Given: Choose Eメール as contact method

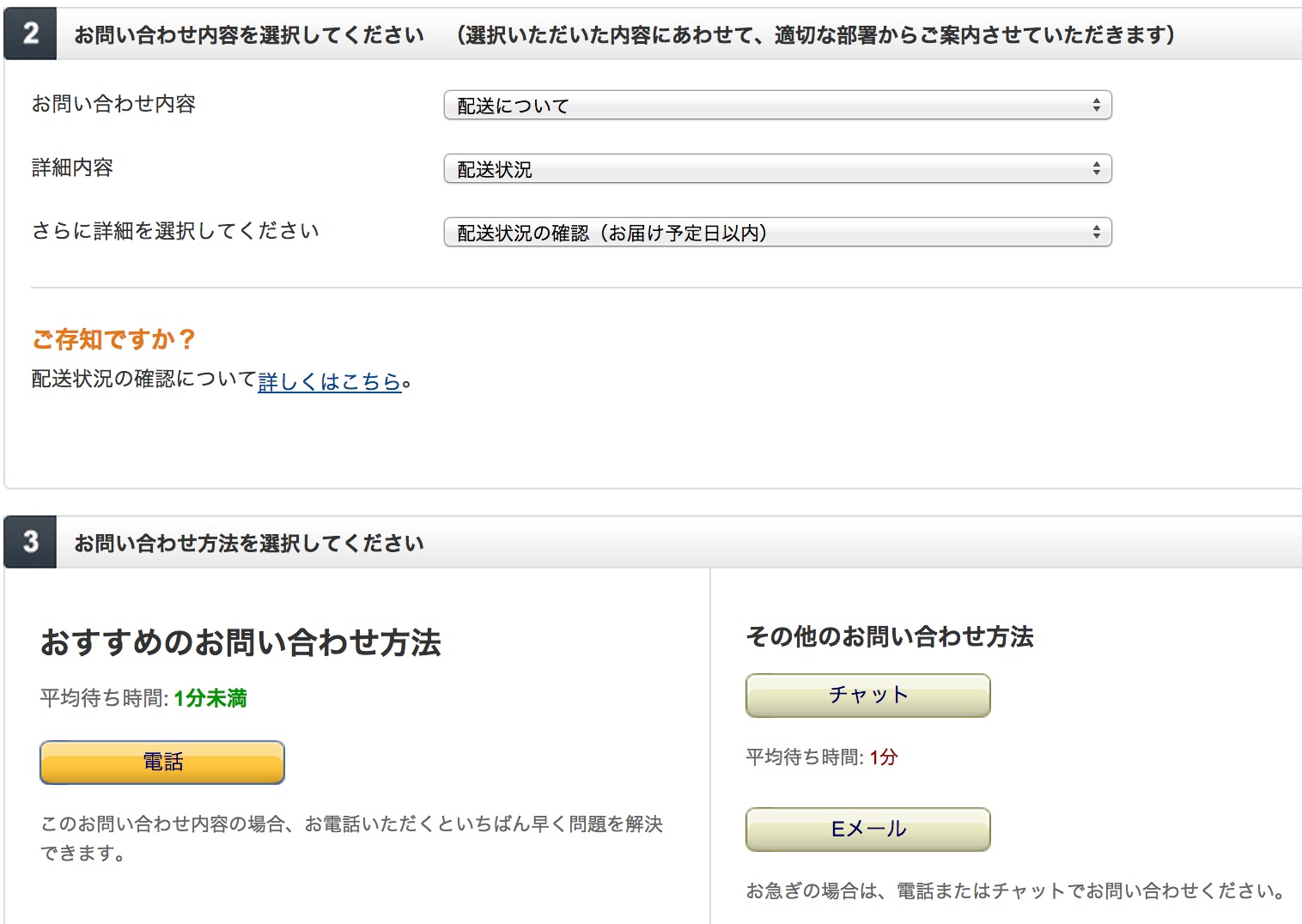Looking at the screenshot, I should [867, 829].
